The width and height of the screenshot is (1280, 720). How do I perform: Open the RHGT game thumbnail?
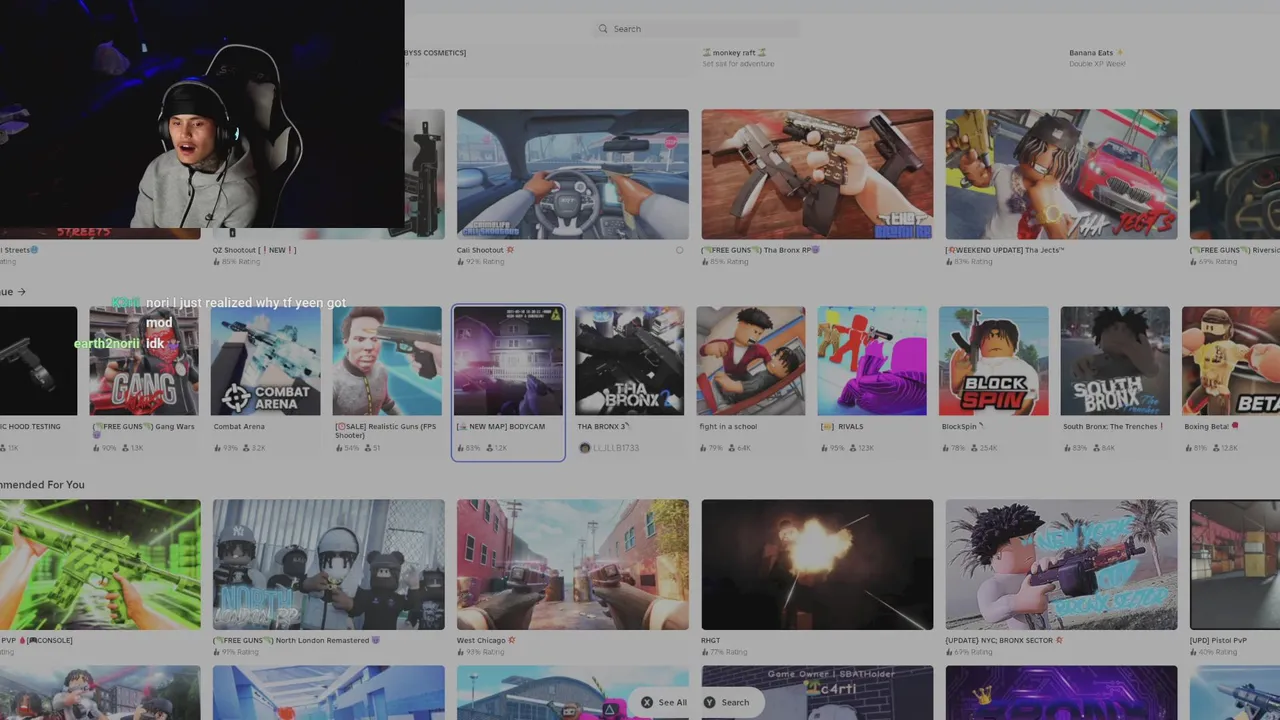click(817, 565)
